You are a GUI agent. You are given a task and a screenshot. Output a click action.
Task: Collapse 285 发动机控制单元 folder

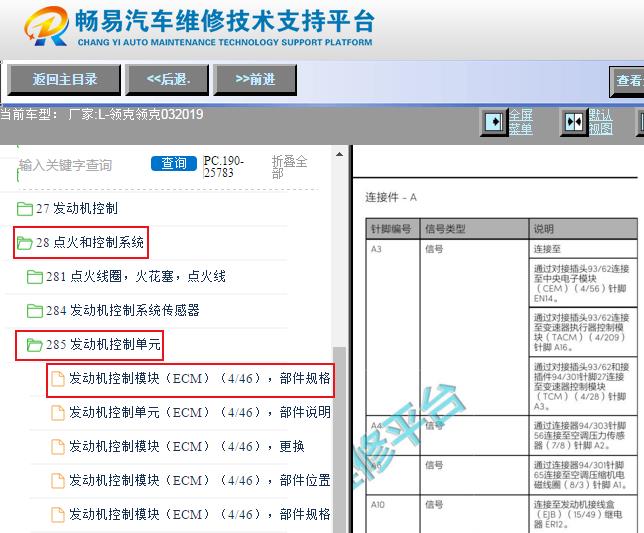pyautogui.click(x=103, y=345)
